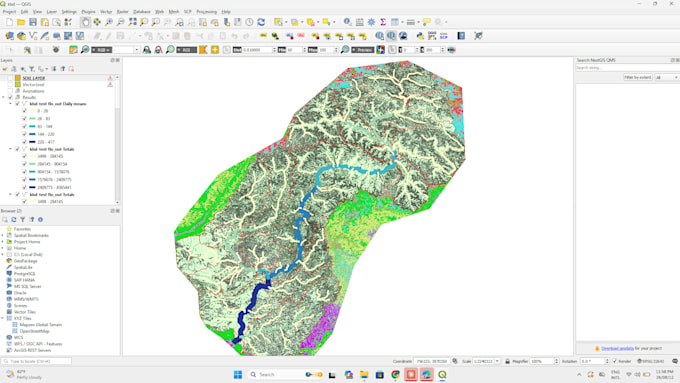Open the Raster menu
This screenshot has width=680, height=383.
click(123, 12)
